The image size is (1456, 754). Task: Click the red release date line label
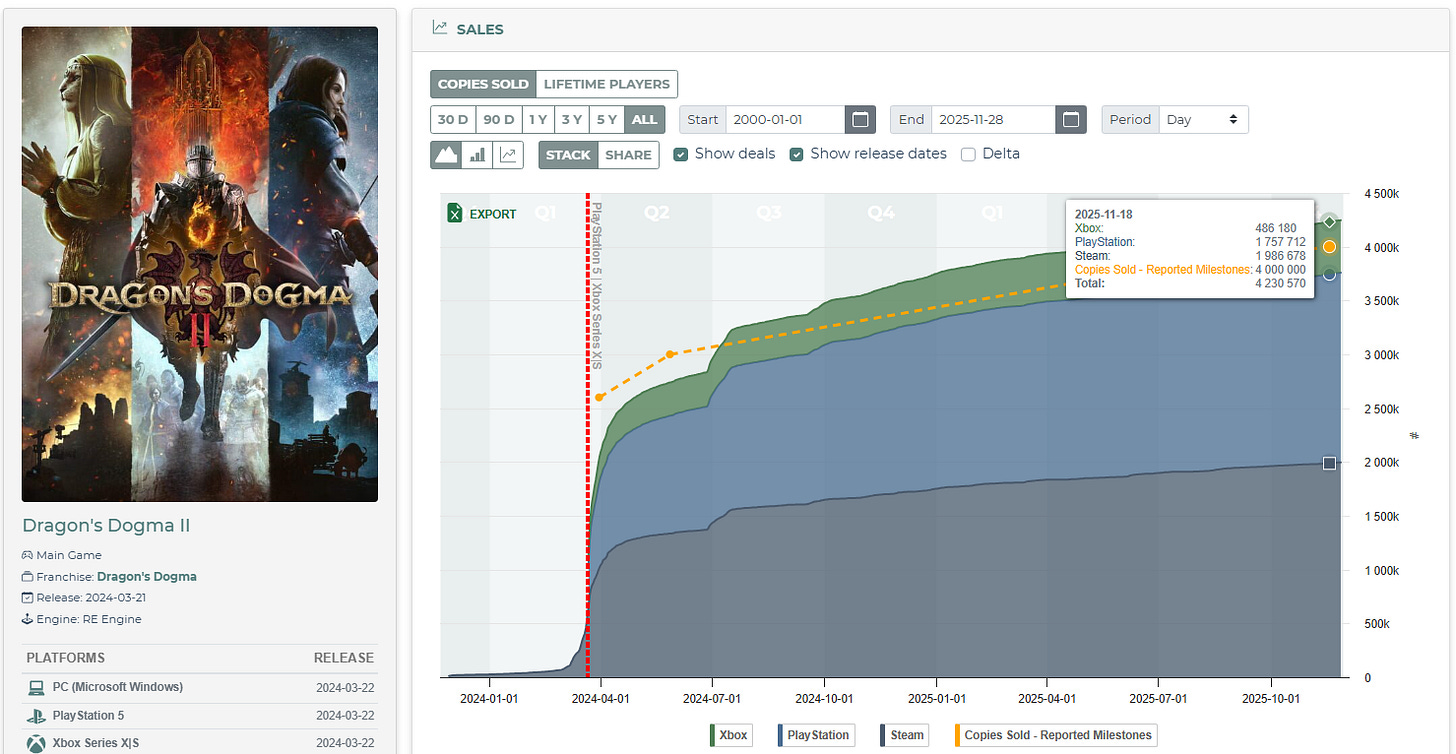(x=597, y=286)
